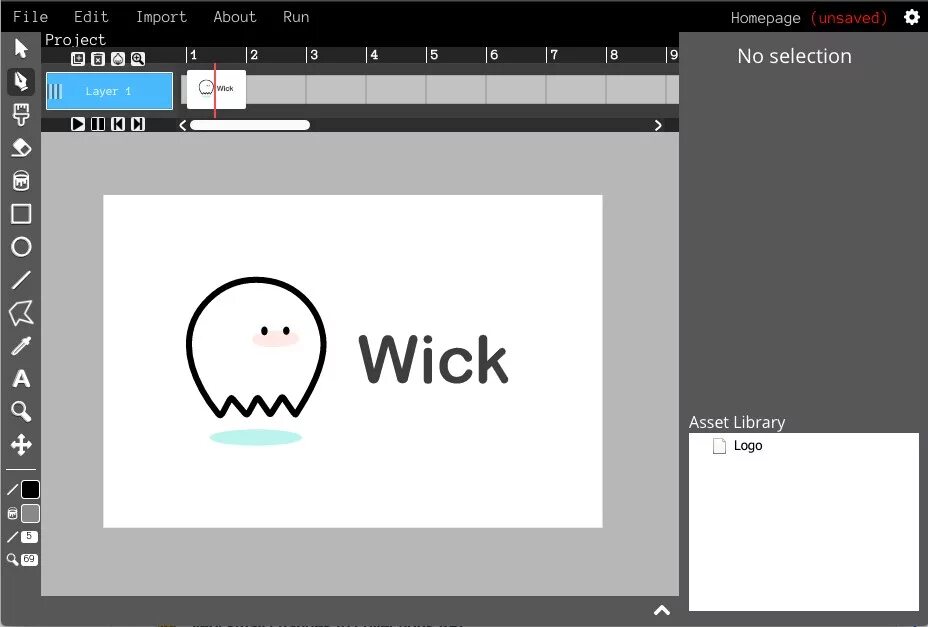Pause the animation playback
The width and height of the screenshot is (928, 627).
tap(98, 124)
